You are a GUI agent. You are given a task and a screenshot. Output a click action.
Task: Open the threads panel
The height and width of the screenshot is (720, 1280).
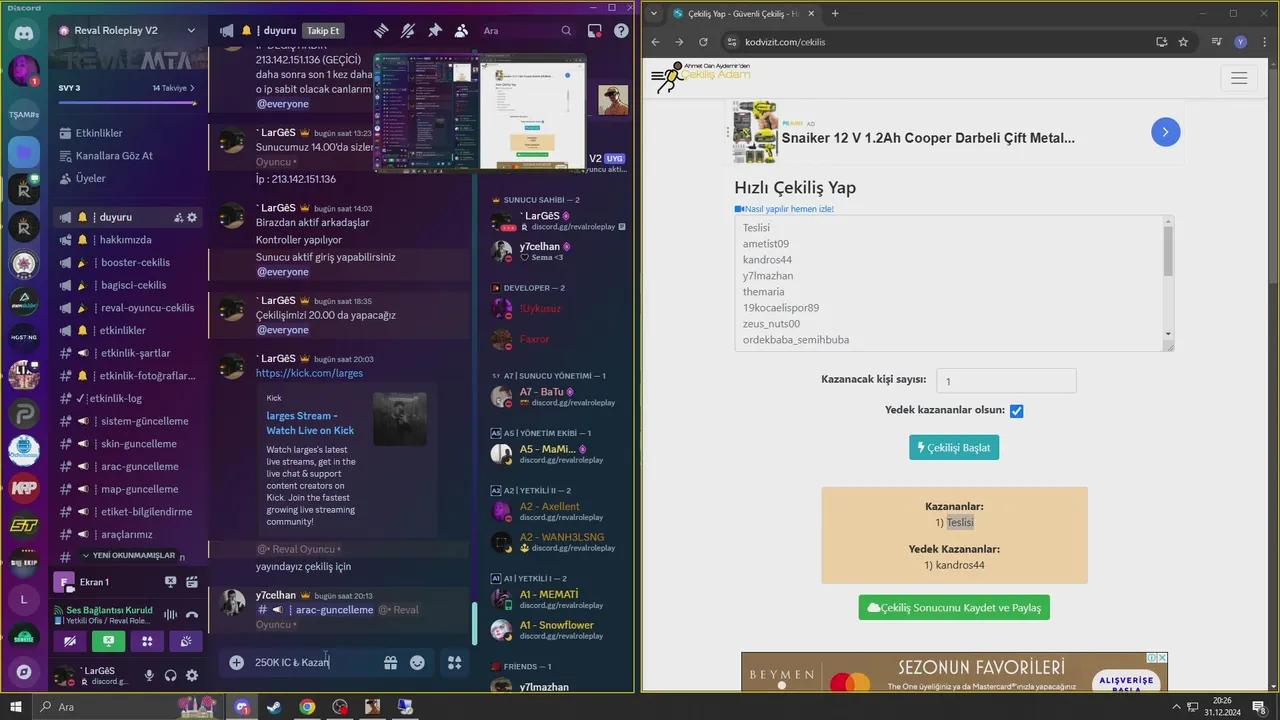pos(380,30)
